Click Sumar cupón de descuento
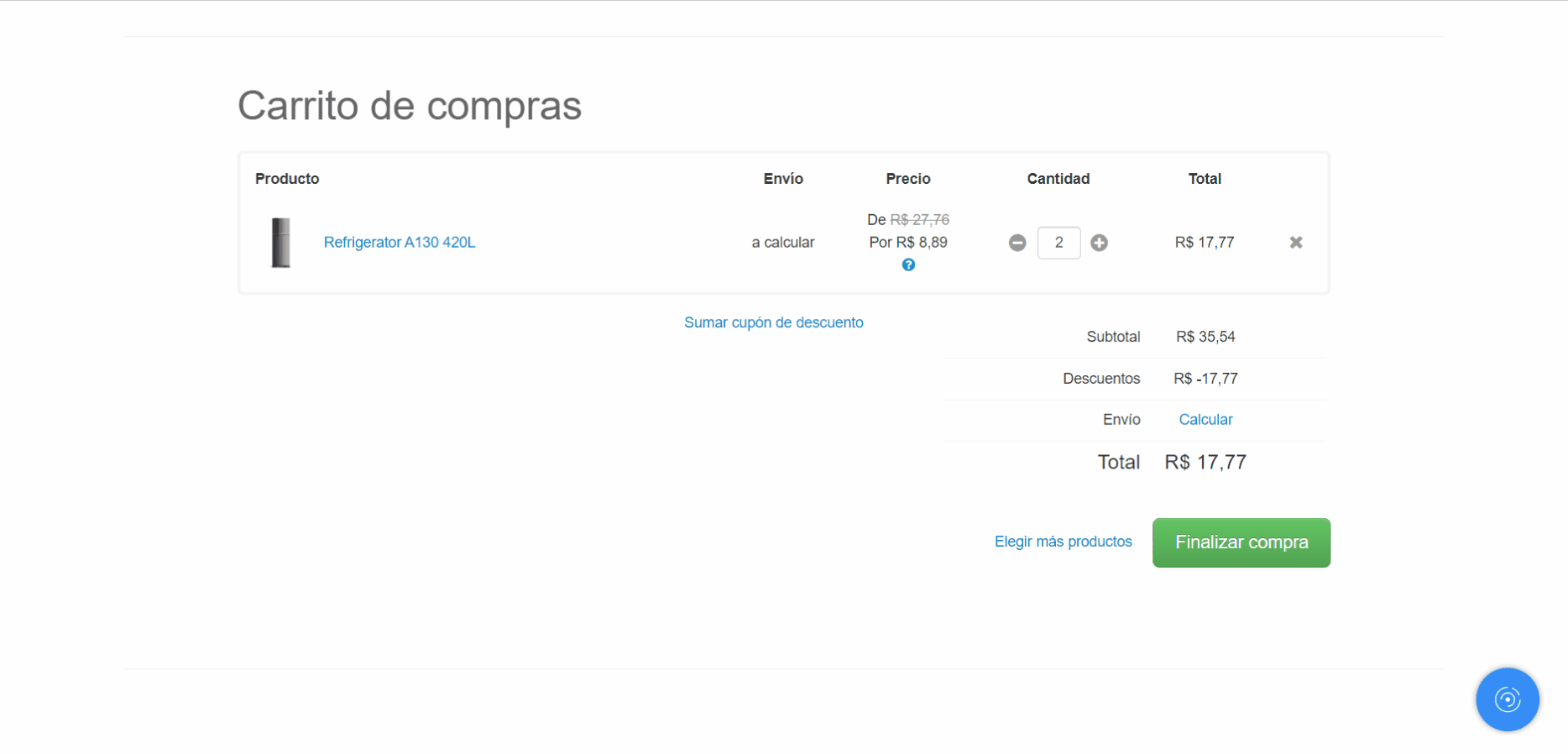The width and height of the screenshot is (1568, 754). [x=773, y=322]
